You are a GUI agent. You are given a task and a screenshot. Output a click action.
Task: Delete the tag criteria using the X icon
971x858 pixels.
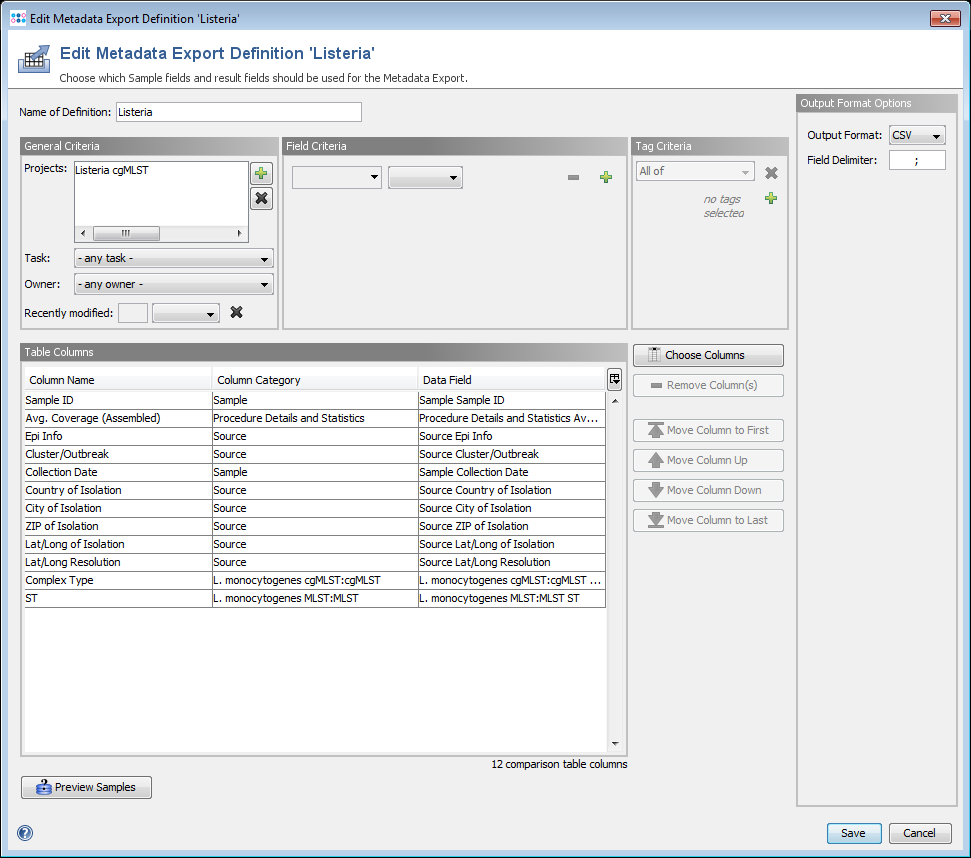[x=771, y=172]
